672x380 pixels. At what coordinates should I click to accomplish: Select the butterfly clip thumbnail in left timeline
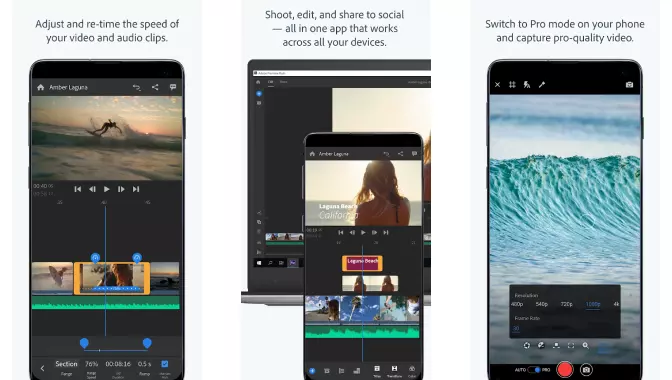[x=52, y=277]
